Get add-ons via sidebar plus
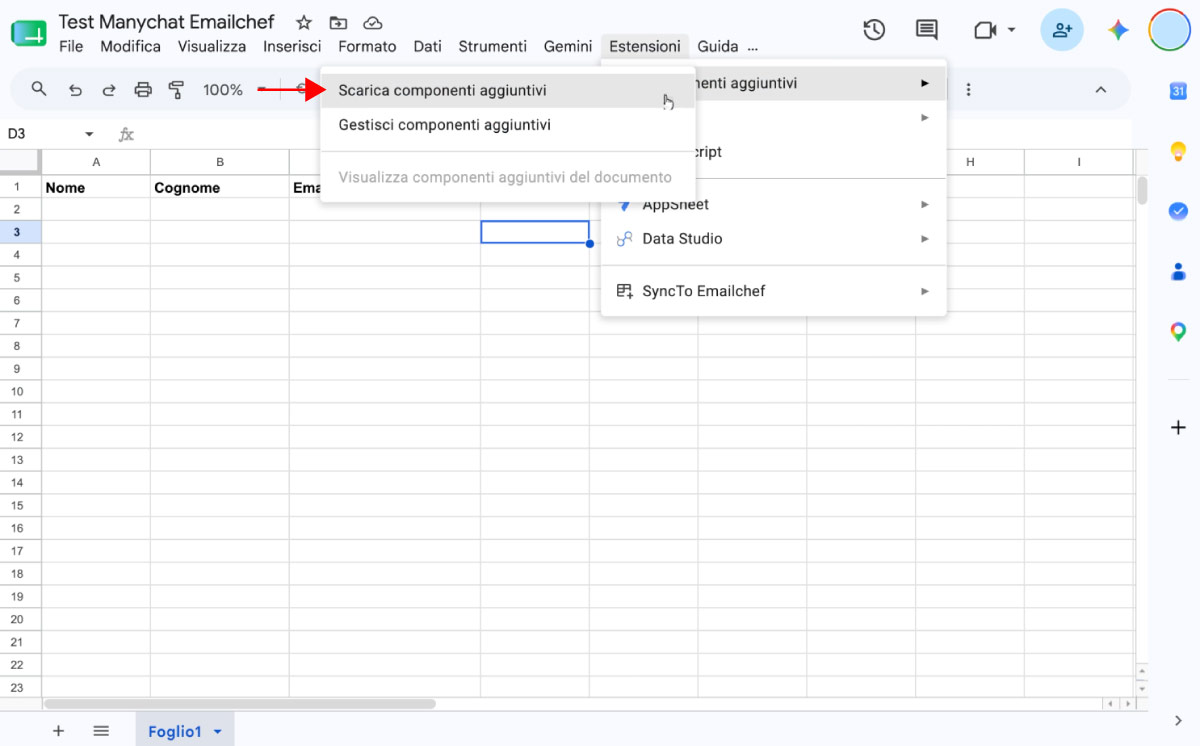This screenshot has width=1200, height=746. click(x=1178, y=427)
